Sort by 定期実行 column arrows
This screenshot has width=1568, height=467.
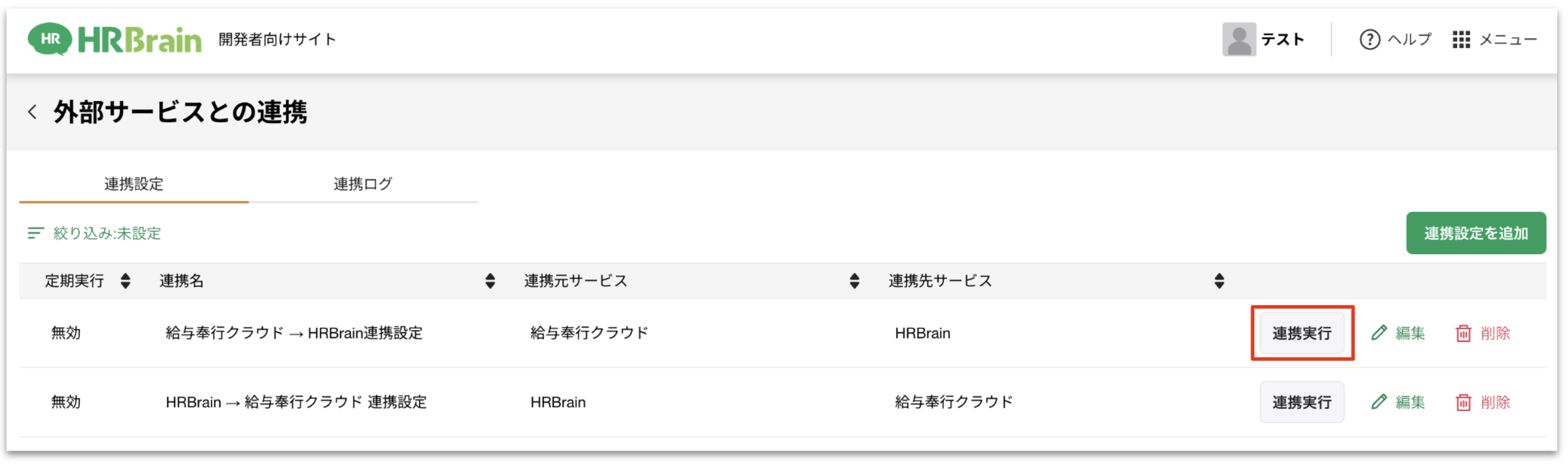point(125,281)
